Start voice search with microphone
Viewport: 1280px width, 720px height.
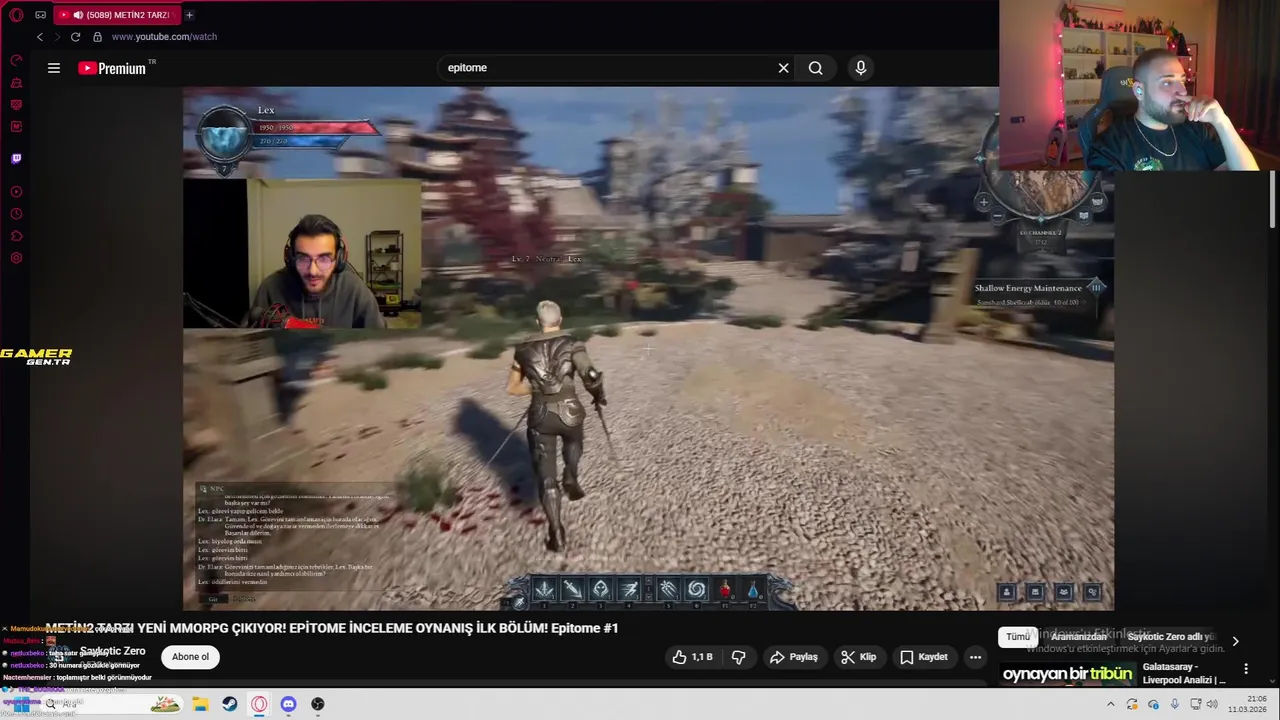(860, 68)
